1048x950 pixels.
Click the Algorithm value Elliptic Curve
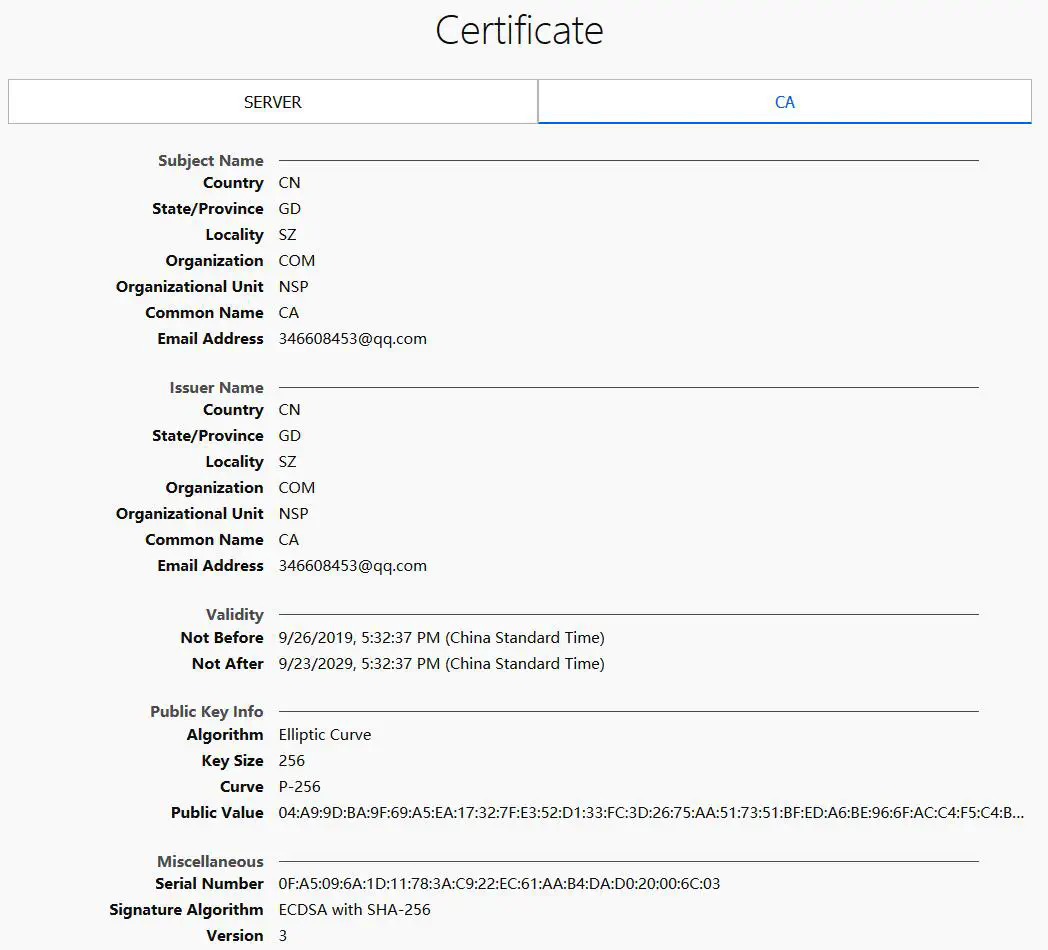tap(325, 734)
